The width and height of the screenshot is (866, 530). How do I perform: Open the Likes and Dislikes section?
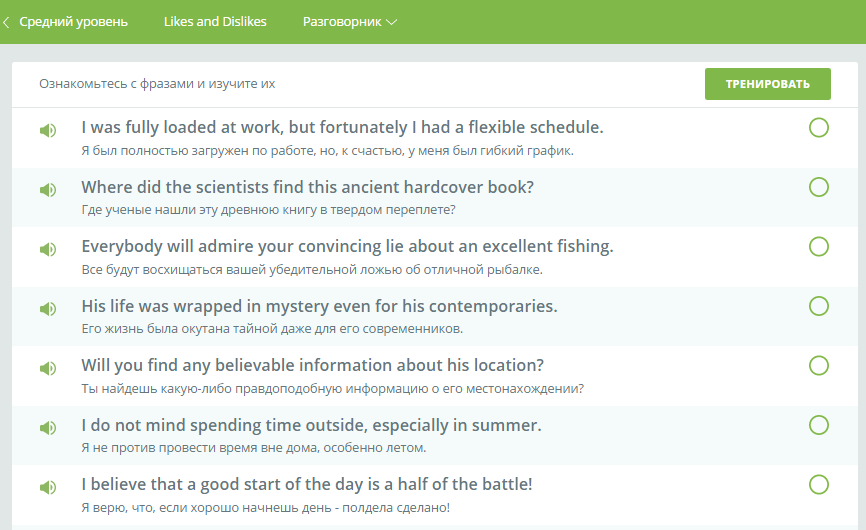coord(215,22)
